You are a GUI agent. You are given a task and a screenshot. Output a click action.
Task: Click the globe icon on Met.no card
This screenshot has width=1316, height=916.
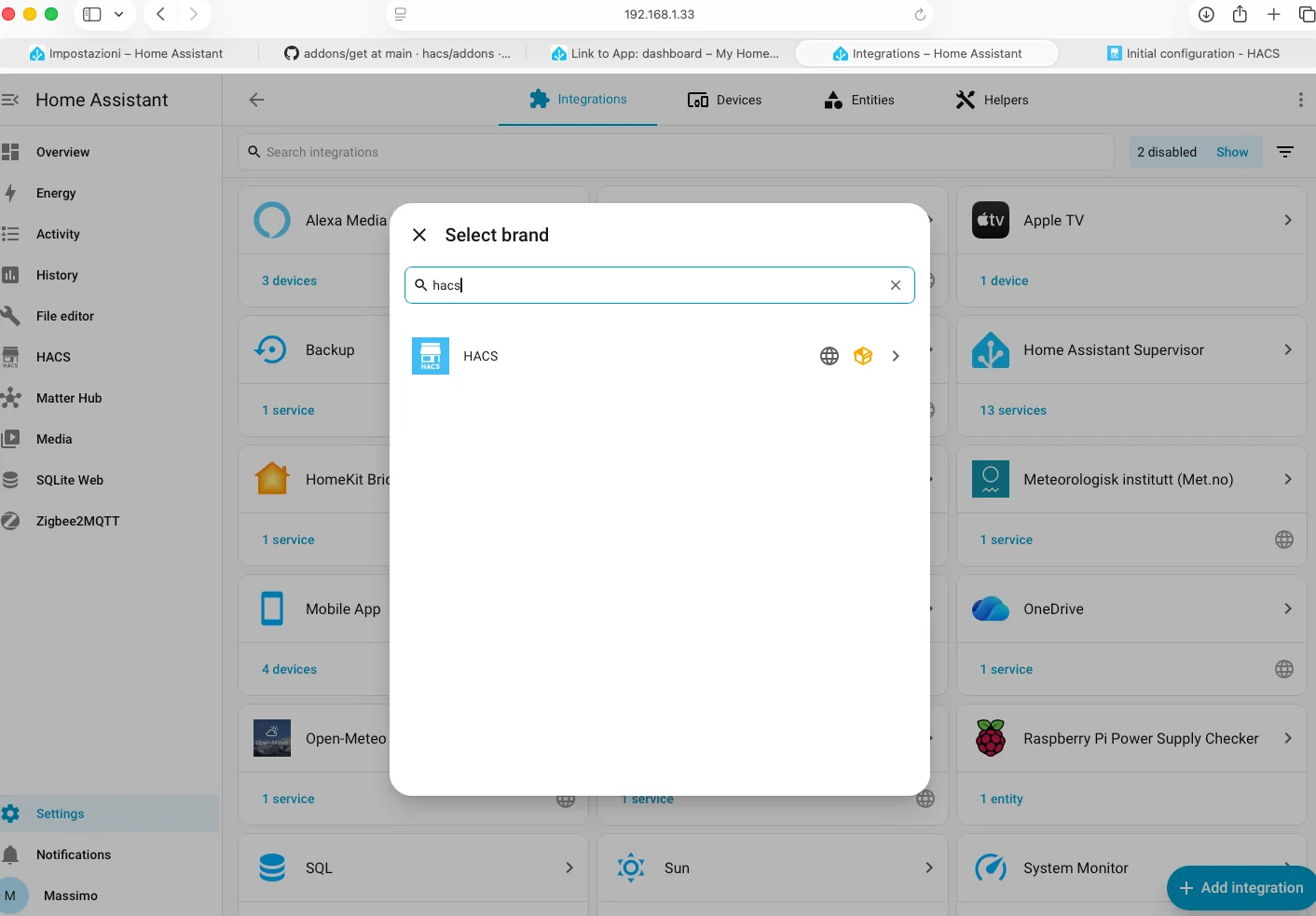pos(1284,540)
